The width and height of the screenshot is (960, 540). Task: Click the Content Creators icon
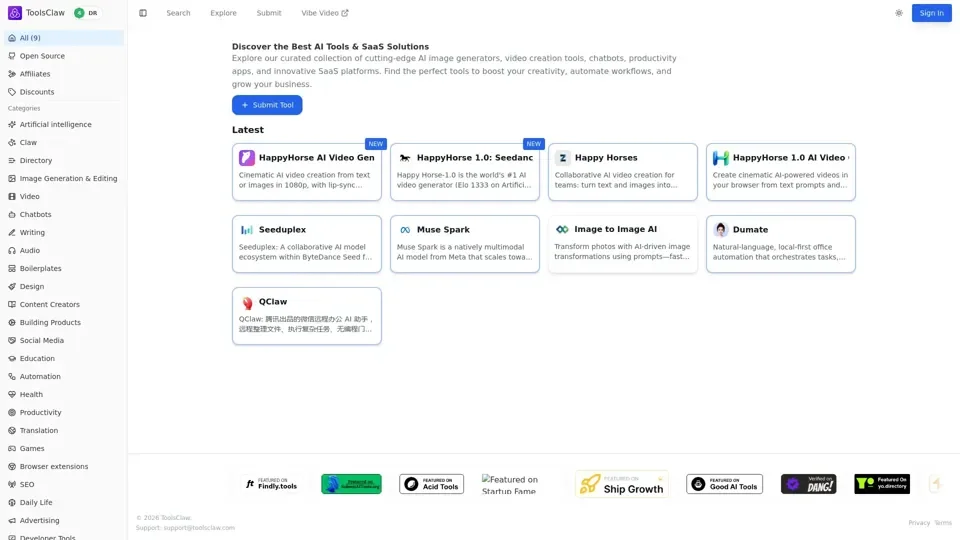click(x=12, y=304)
